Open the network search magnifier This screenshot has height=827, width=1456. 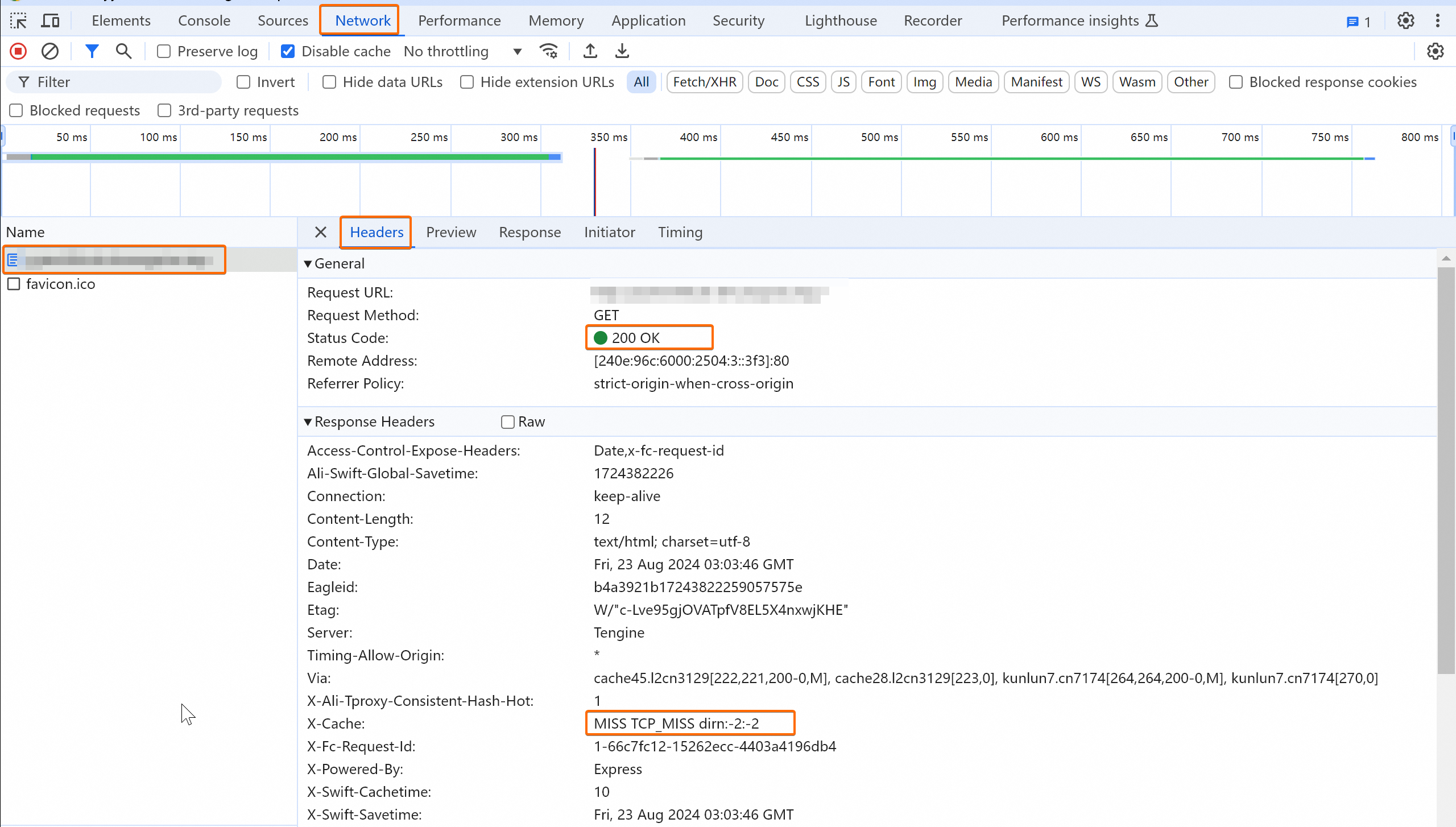pos(123,51)
